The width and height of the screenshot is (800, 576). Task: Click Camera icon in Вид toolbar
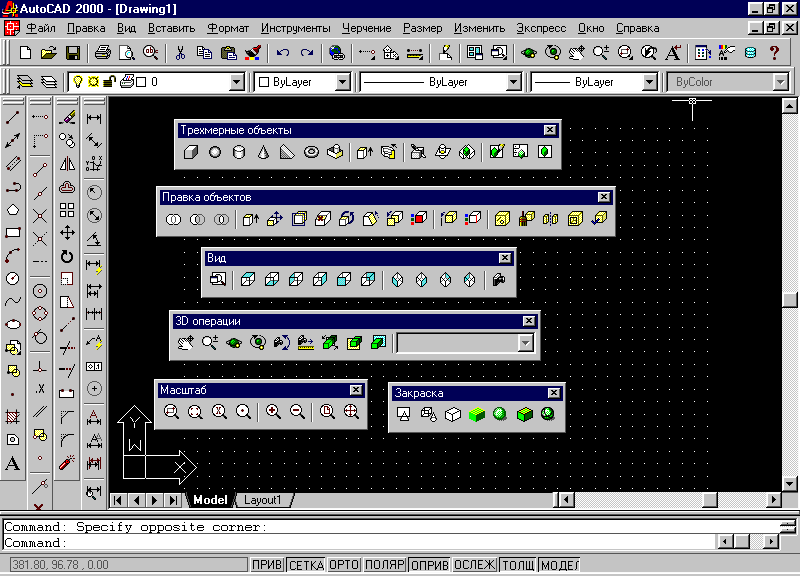[498, 280]
